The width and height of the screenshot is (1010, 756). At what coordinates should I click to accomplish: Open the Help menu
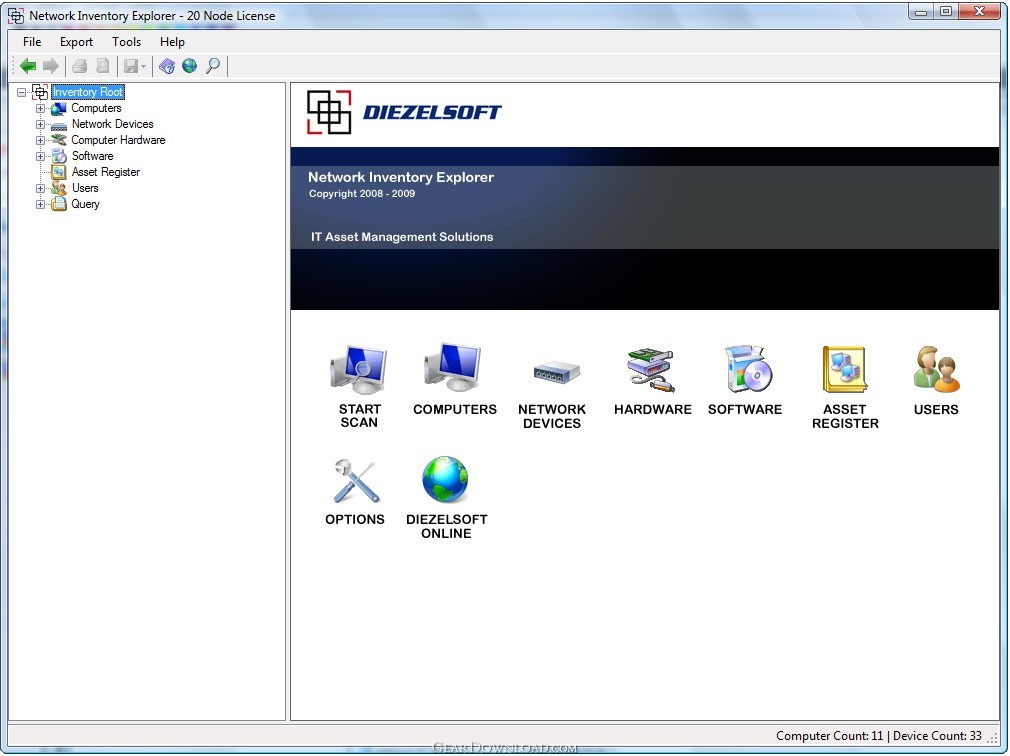click(x=172, y=42)
